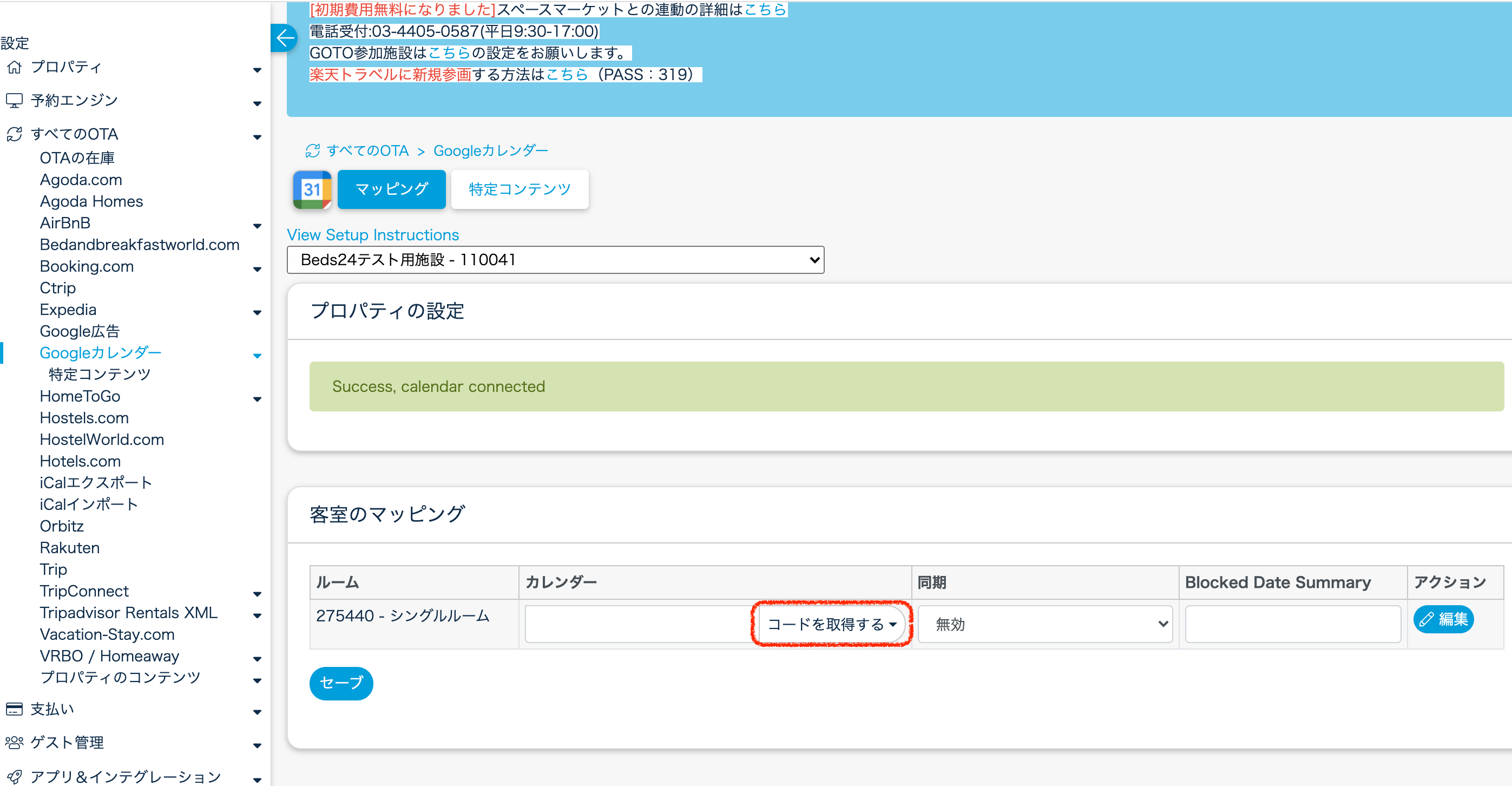Image resolution: width=1512 pixels, height=786 pixels.
Task: Open the View Setup Instructions link
Action: click(x=373, y=235)
